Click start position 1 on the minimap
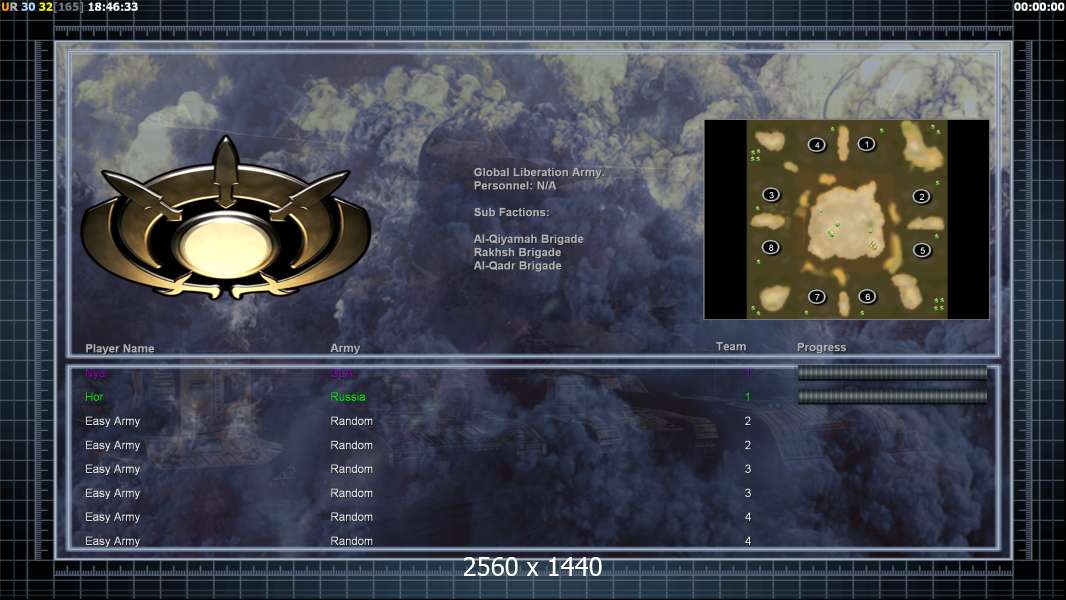Screen dimensions: 1066x600 [x=866, y=144]
